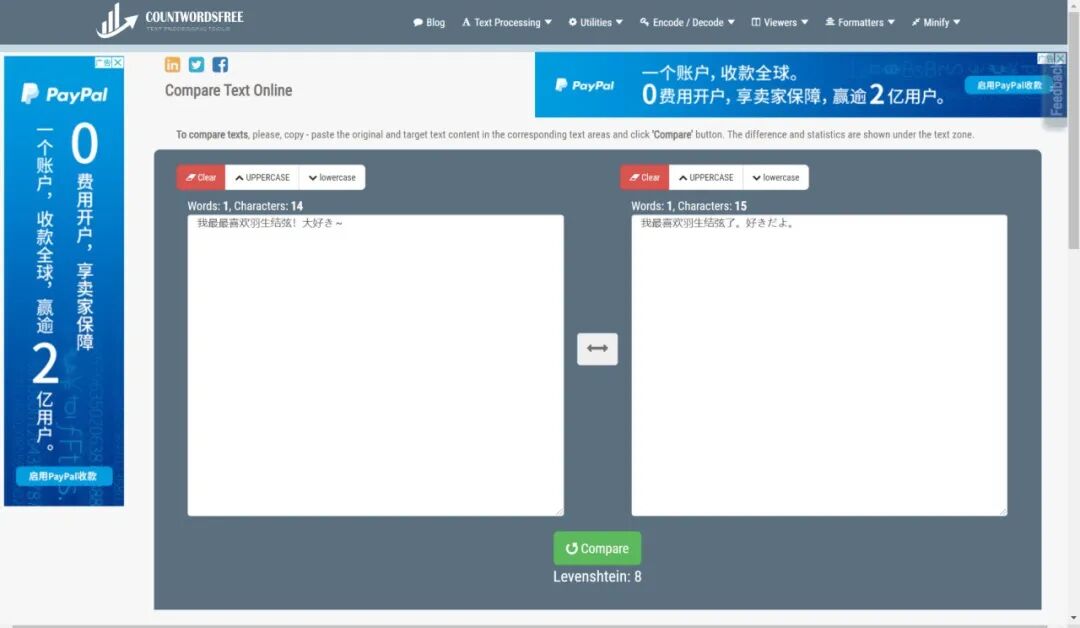Image resolution: width=1080 pixels, height=628 pixels.
Task: Click the swap texts arrow icon between panels
Action: point(597,348)
